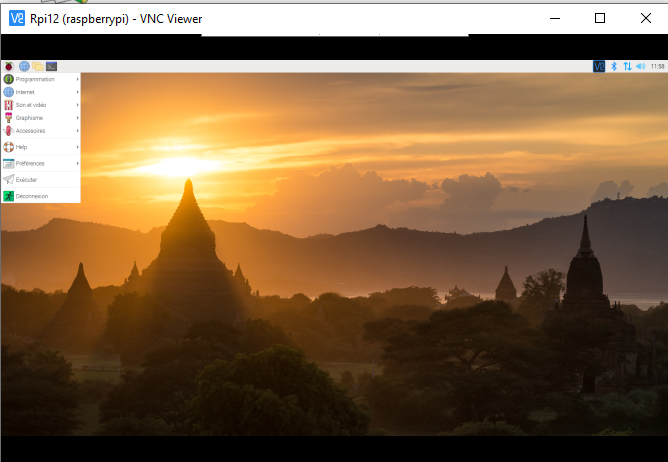This screenshot has width=668, height=462.
Task: Expand the Accessoires submenu arrow
Action: coord(77,131)
